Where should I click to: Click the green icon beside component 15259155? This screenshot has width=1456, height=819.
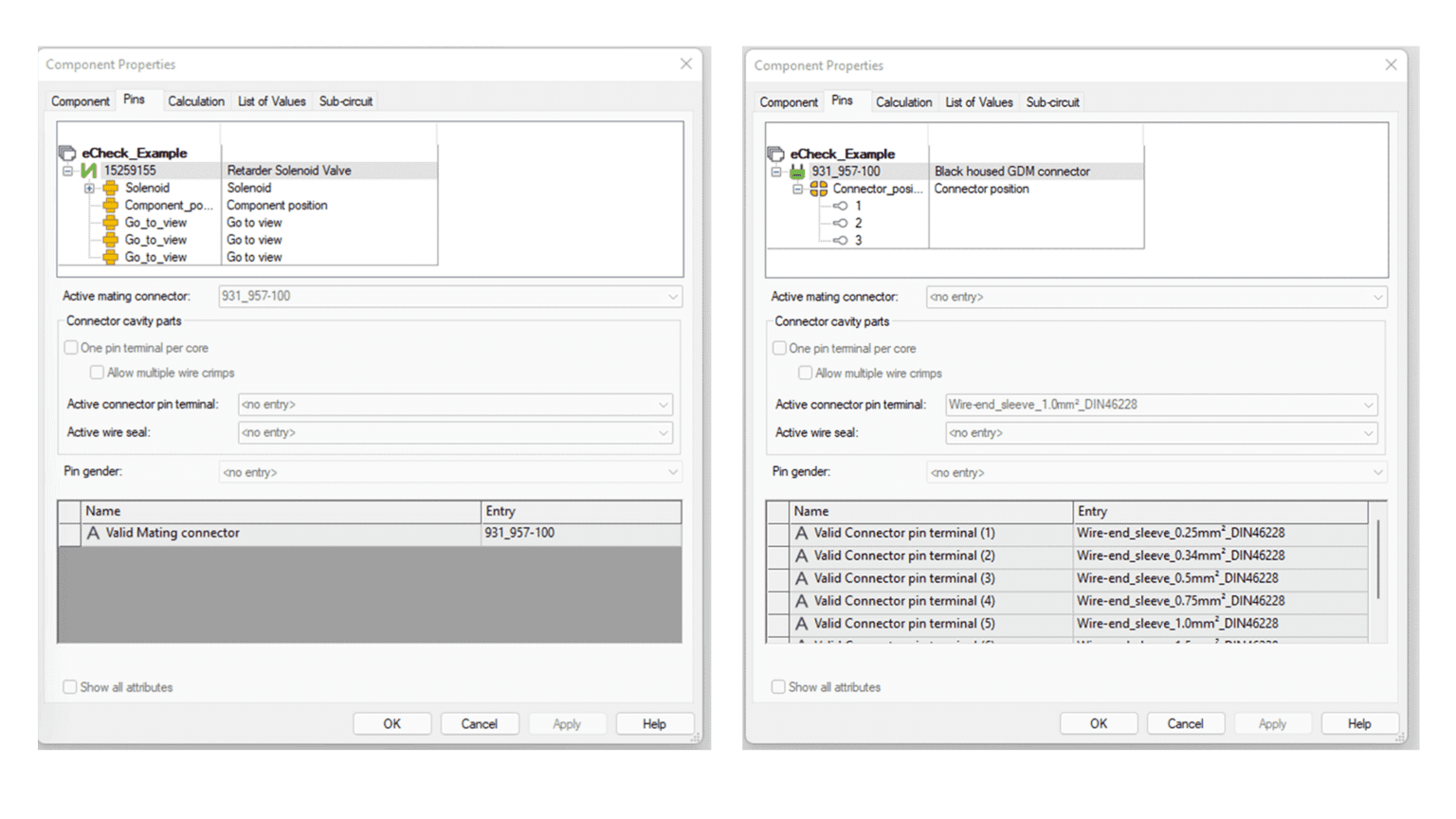pyautogui.click(x=89, y=171)
